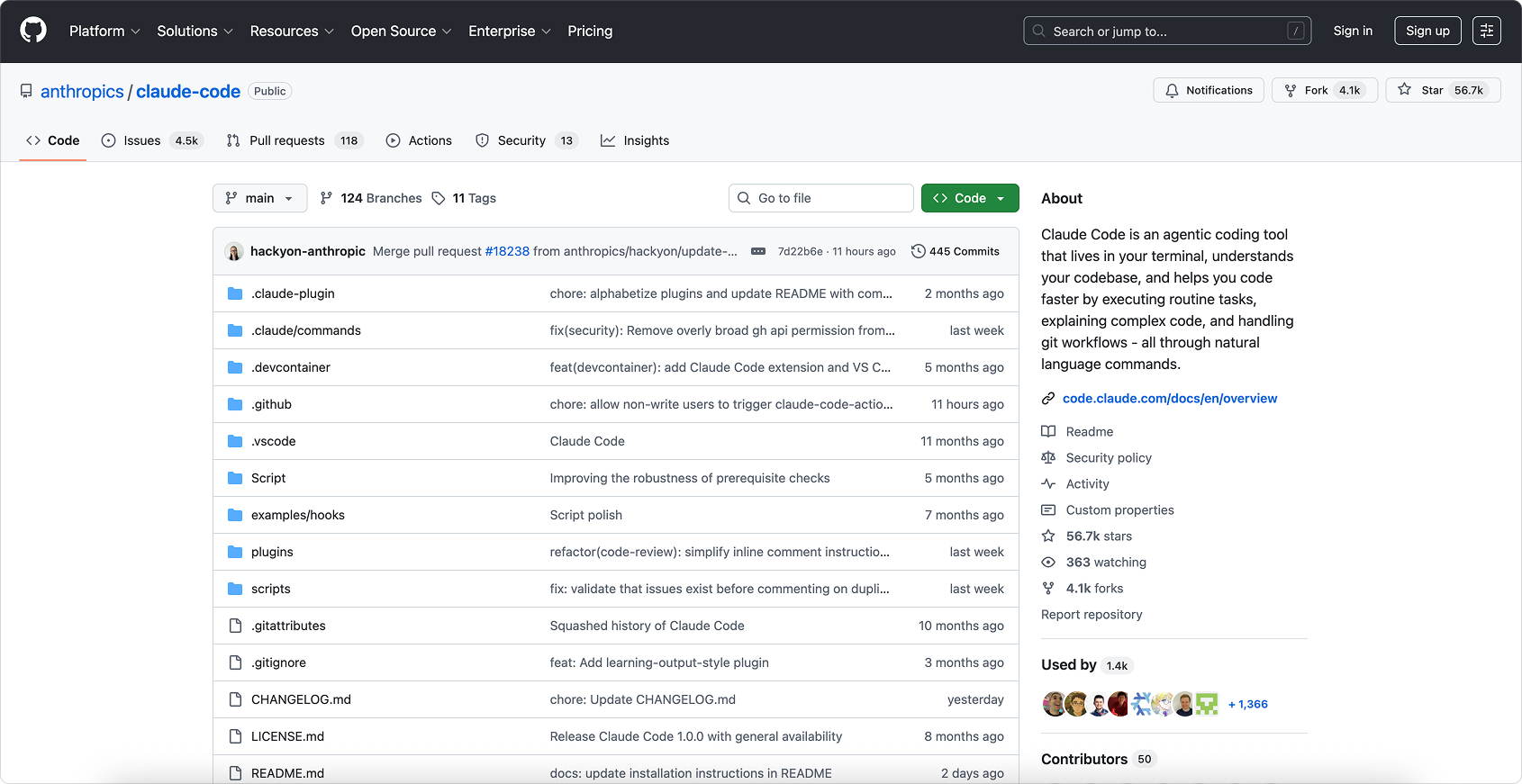Open CHANGELOG.md file

click(301, 699)
